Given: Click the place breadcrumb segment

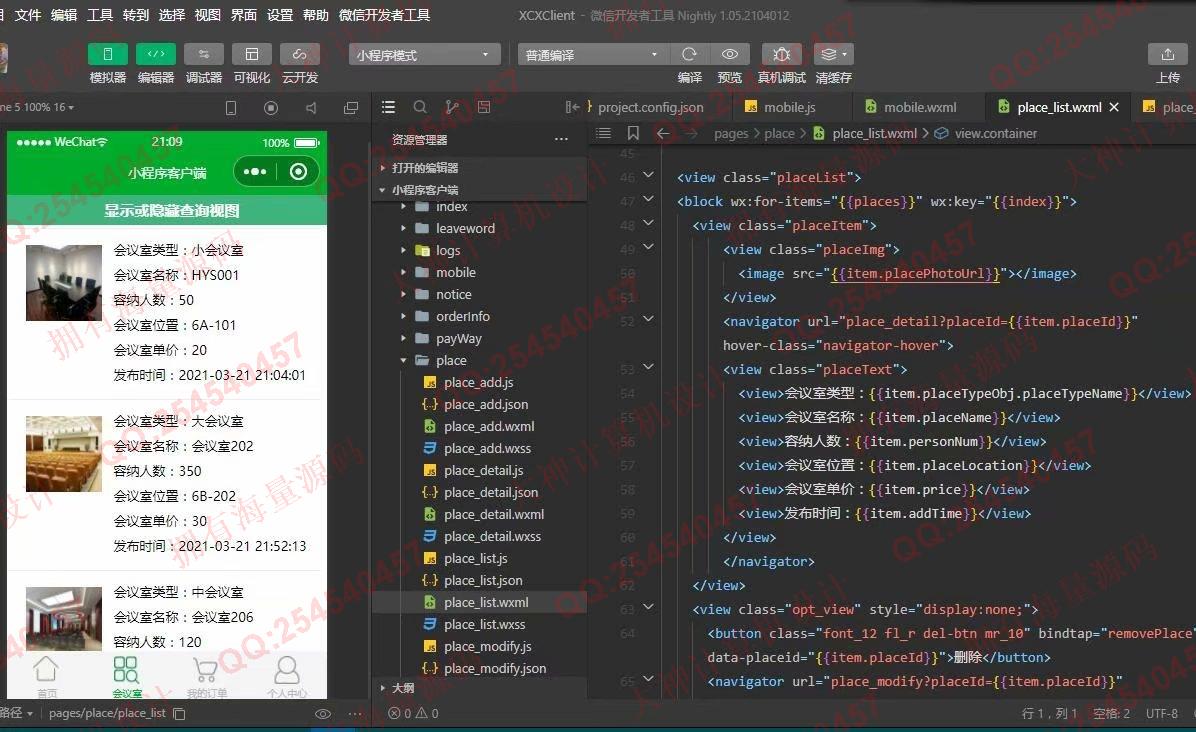Looking at the screenshot, I should 779,133.
